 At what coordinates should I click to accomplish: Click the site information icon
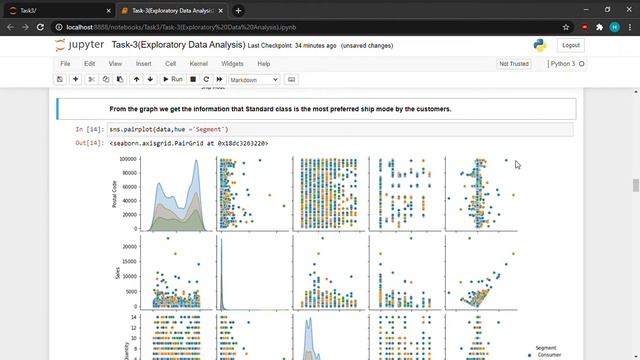[x=59, y=27]
